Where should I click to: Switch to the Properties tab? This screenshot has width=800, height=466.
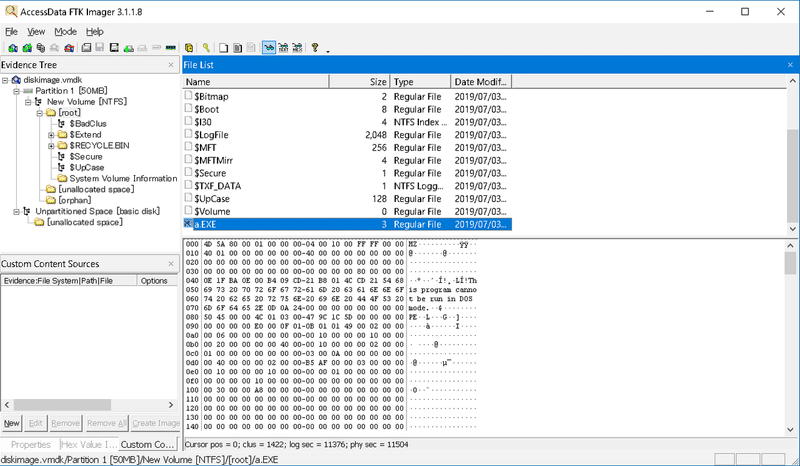30,444
